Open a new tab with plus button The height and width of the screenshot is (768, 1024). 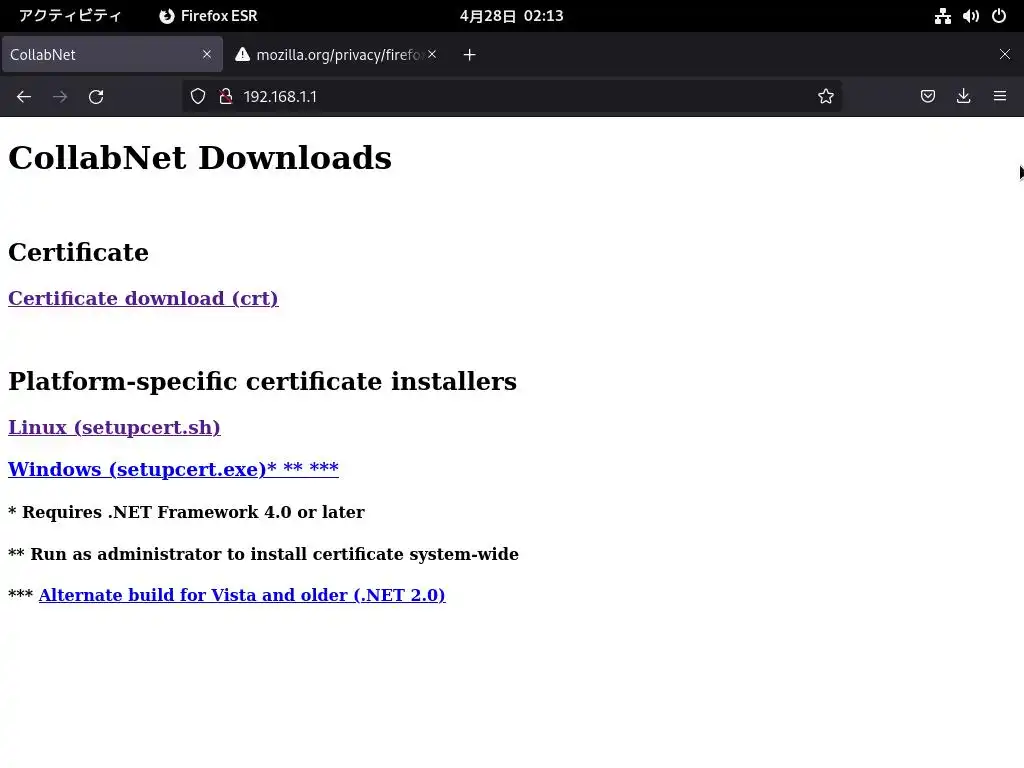coord(470,55)
